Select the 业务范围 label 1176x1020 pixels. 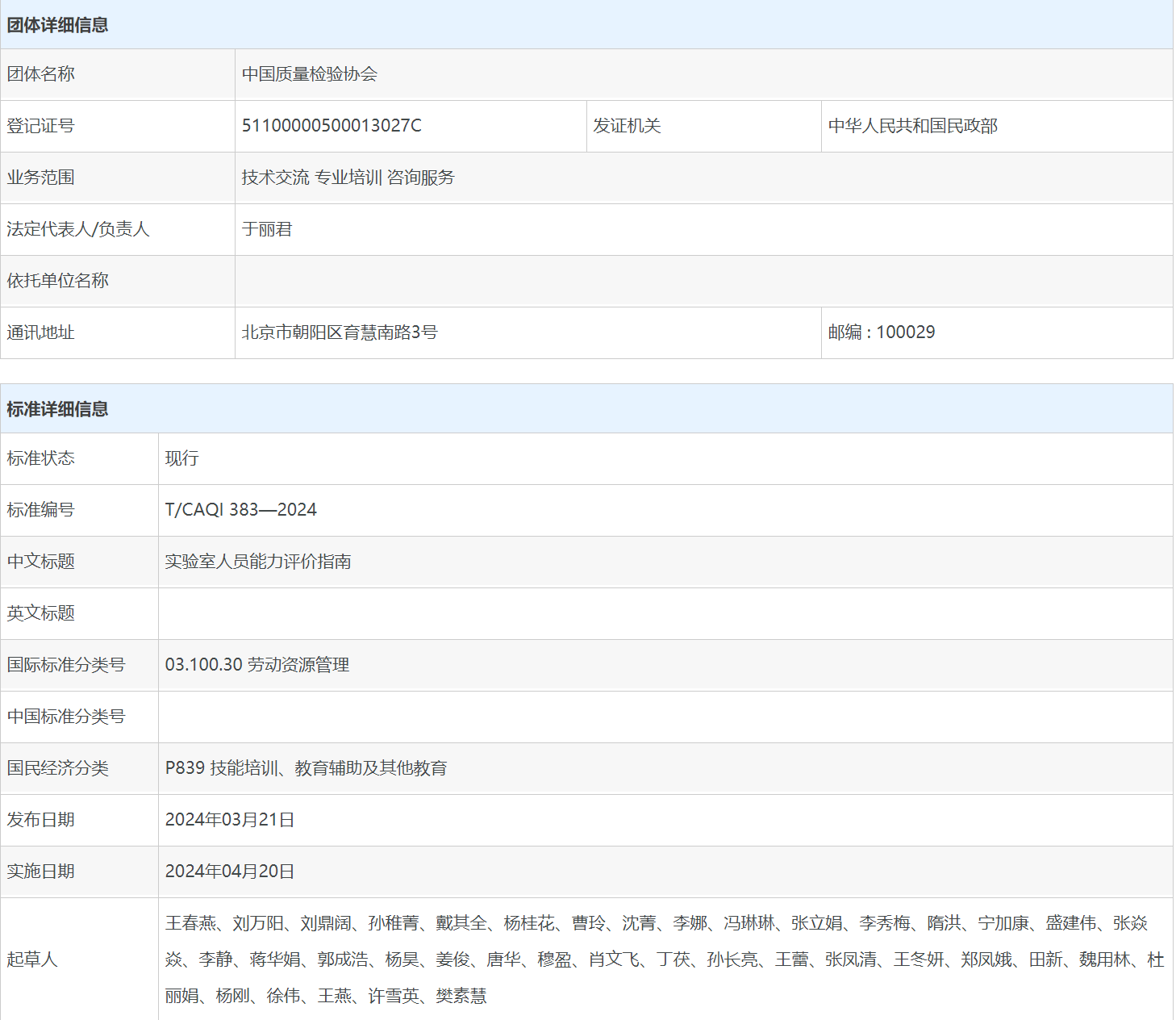click(40, 178)
